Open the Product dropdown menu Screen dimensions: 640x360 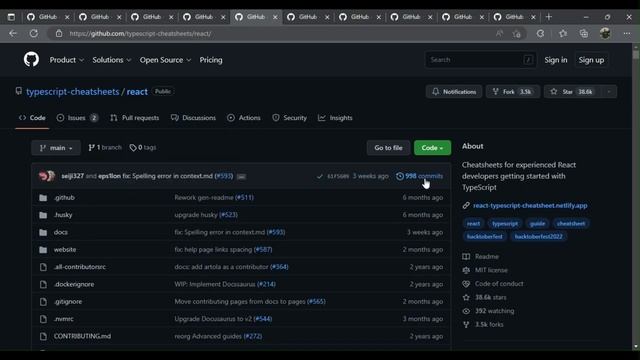click(x=67, y=60)
